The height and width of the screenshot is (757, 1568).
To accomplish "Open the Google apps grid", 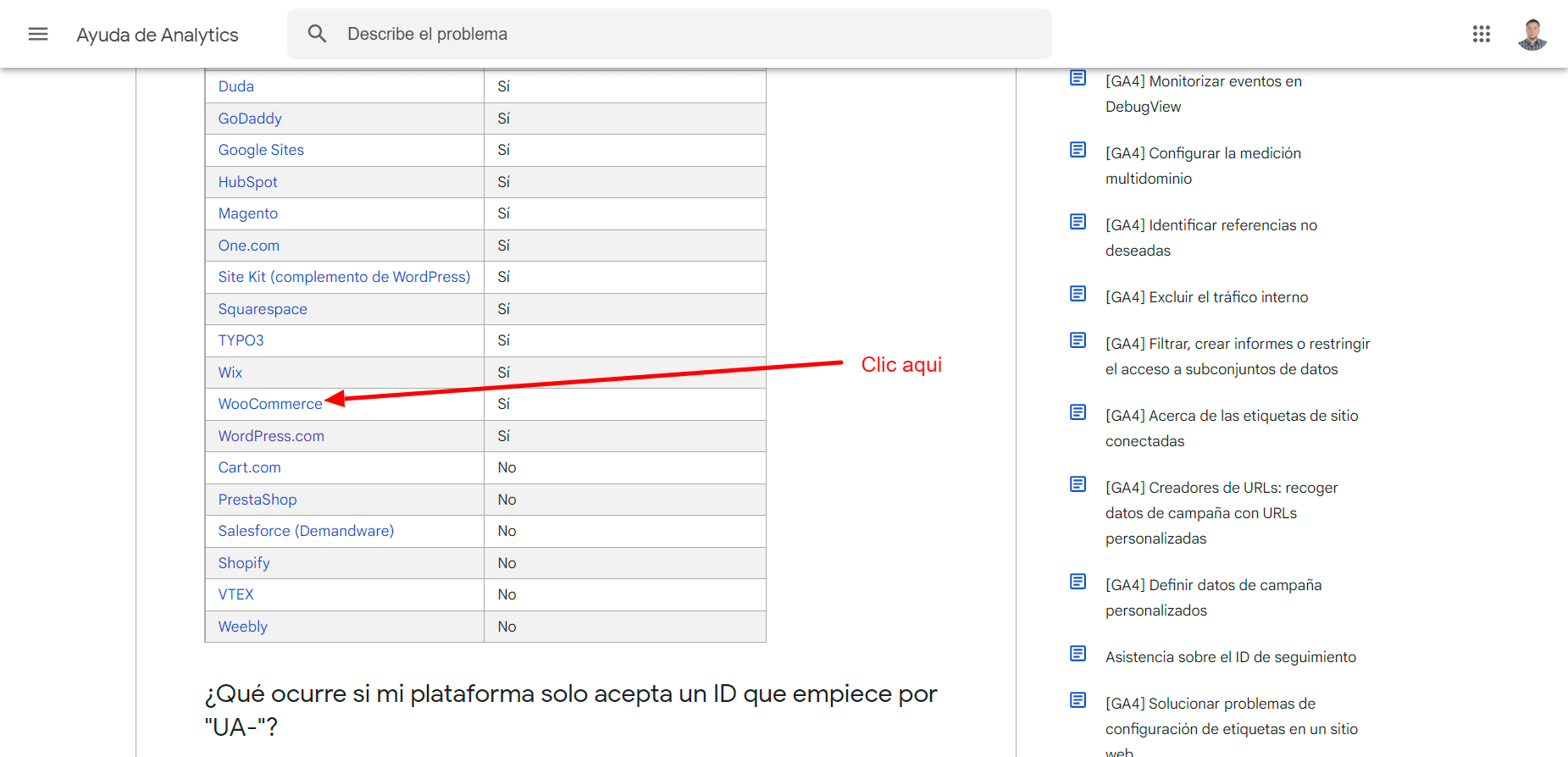I will 1482,34.
